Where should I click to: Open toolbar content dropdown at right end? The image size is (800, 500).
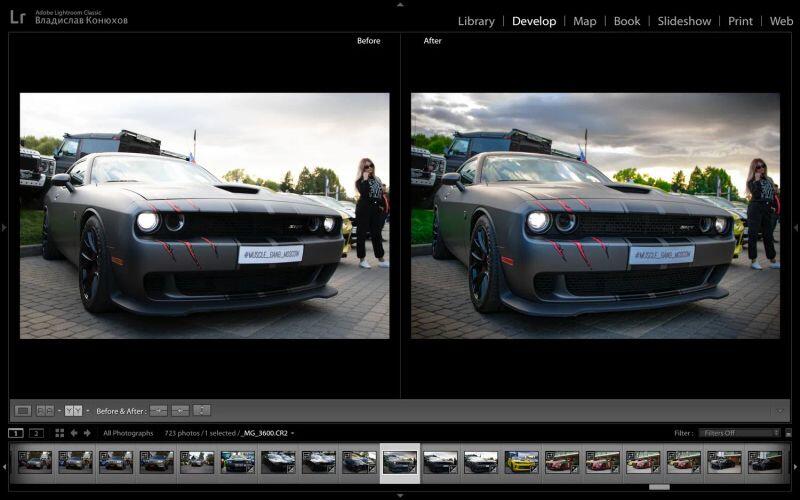[x=779, y=411]
